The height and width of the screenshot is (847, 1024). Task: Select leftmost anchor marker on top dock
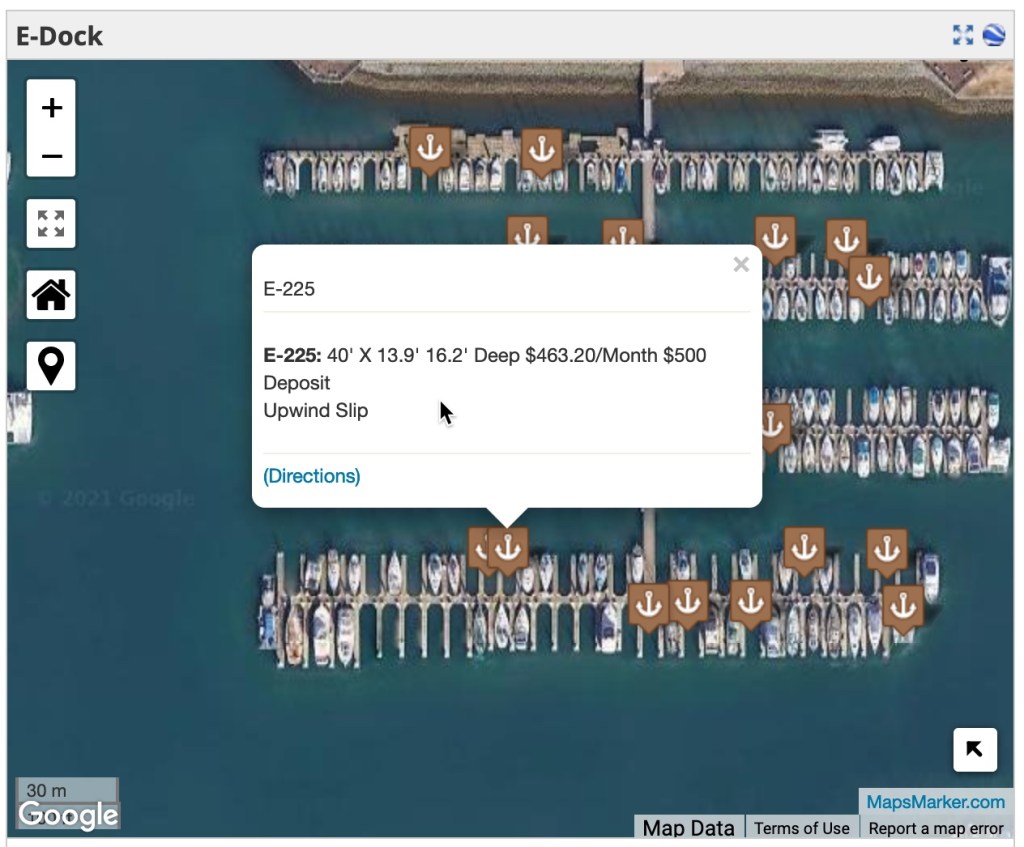[x=430, y=149]
